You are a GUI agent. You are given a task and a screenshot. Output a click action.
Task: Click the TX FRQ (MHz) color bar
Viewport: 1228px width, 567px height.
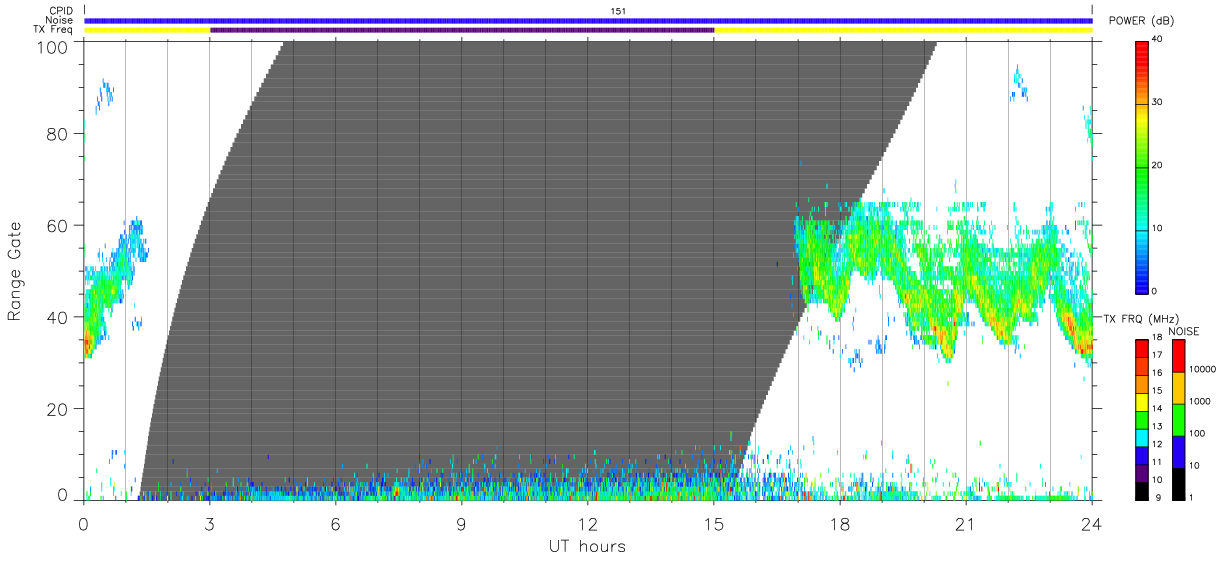tap(1143, 418)
